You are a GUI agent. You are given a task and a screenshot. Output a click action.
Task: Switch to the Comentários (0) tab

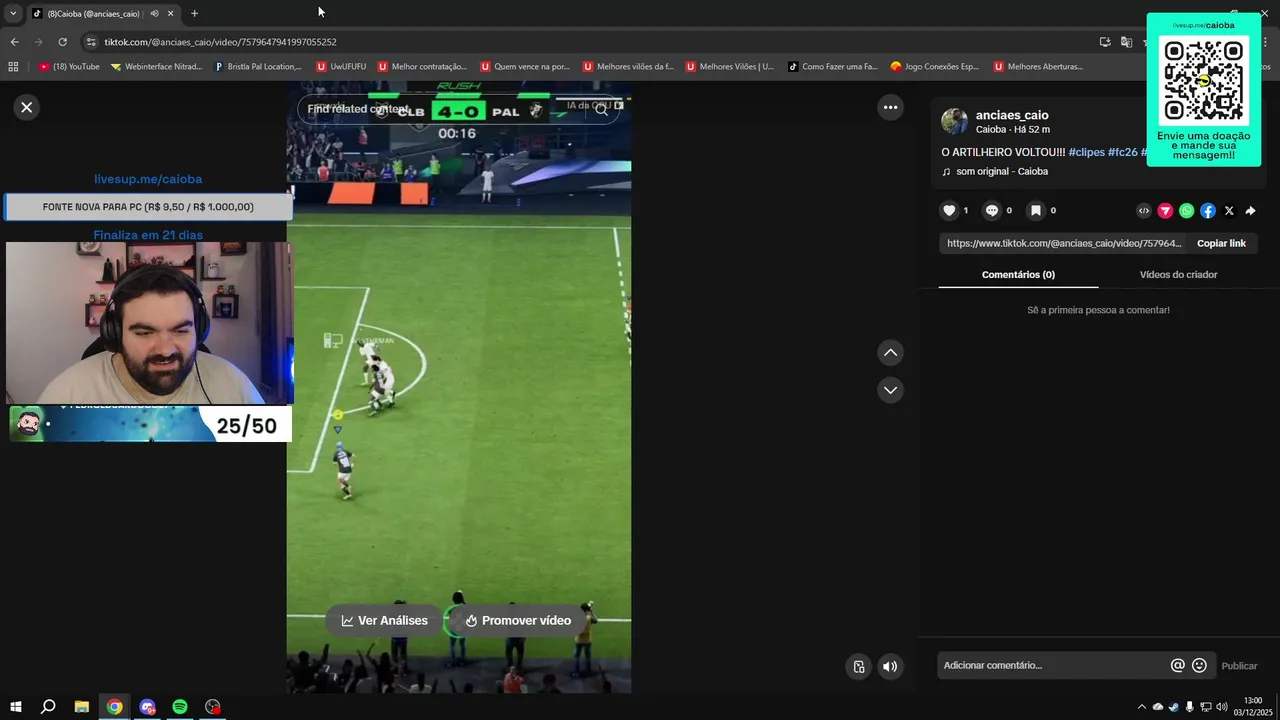(x=1018, y=274)
